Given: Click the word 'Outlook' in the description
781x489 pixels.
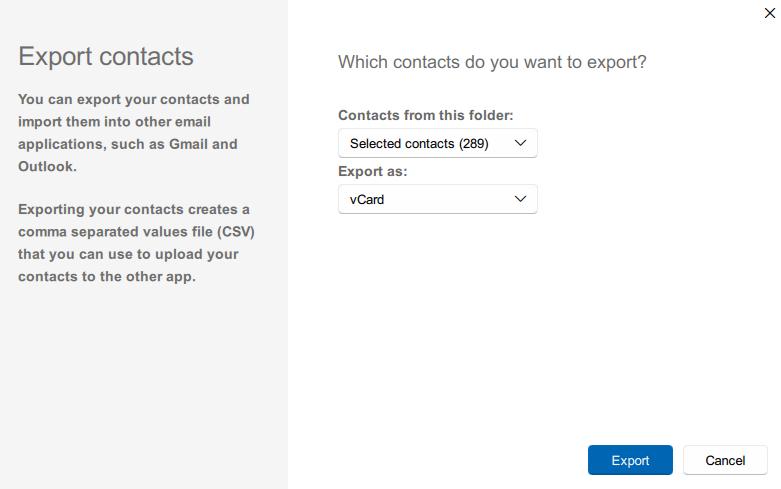Looking at the screenshot, I should tap(46, 166).
